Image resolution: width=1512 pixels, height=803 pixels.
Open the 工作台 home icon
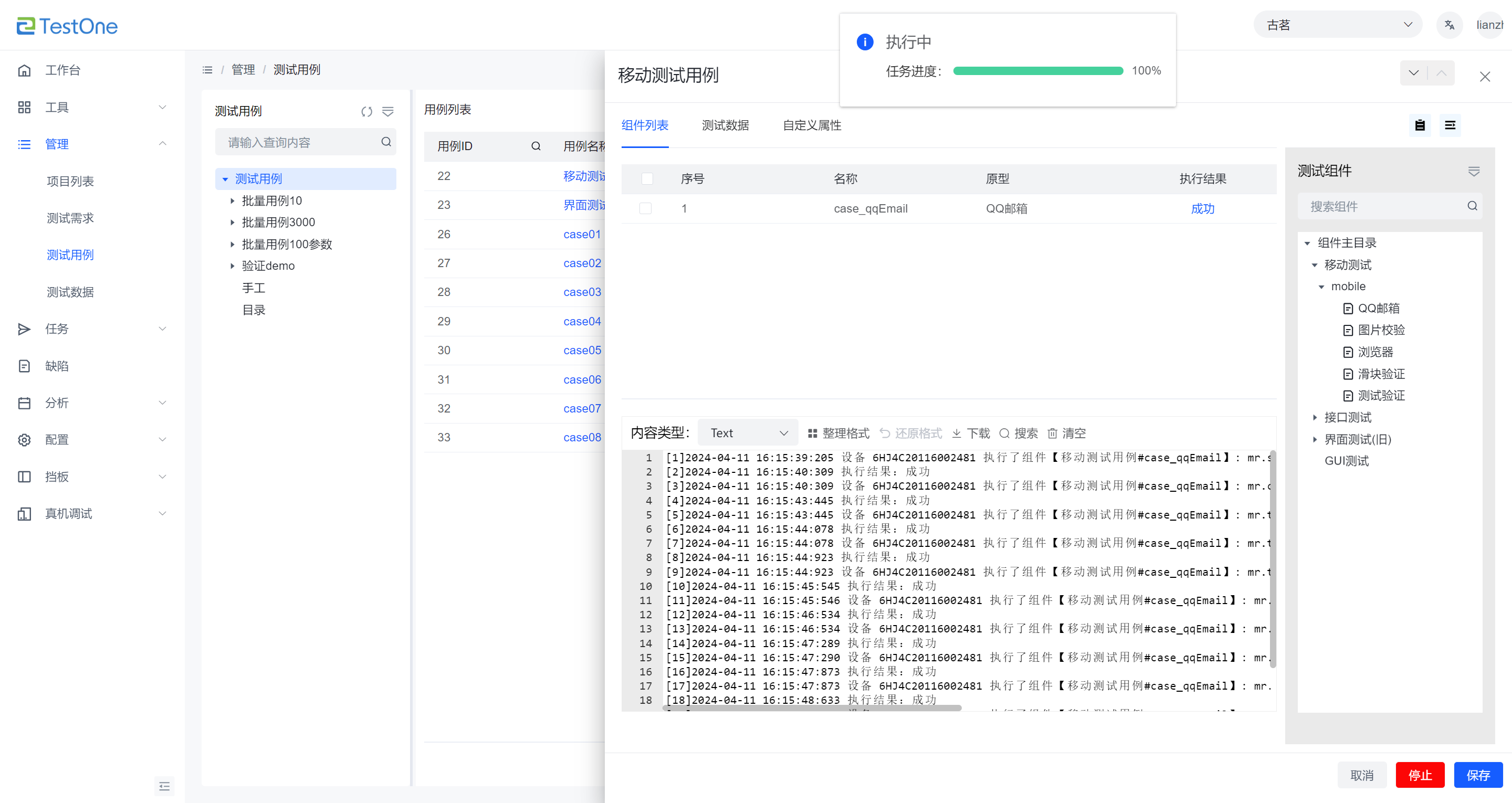(24, 70)
